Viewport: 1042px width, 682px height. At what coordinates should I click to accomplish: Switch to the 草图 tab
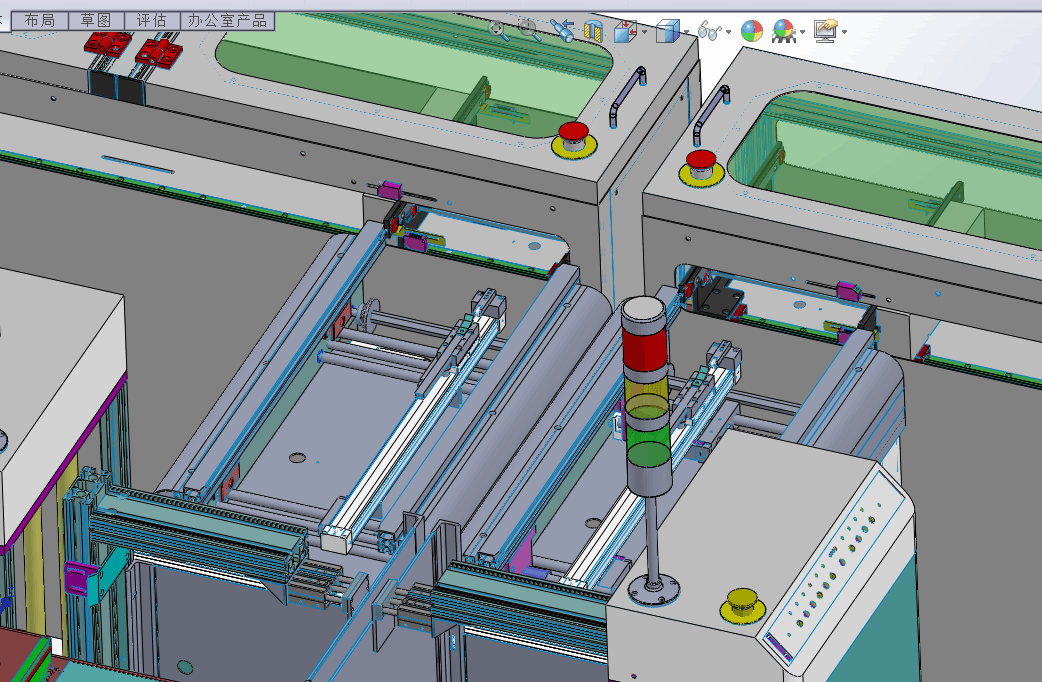[x=96, y=21]
